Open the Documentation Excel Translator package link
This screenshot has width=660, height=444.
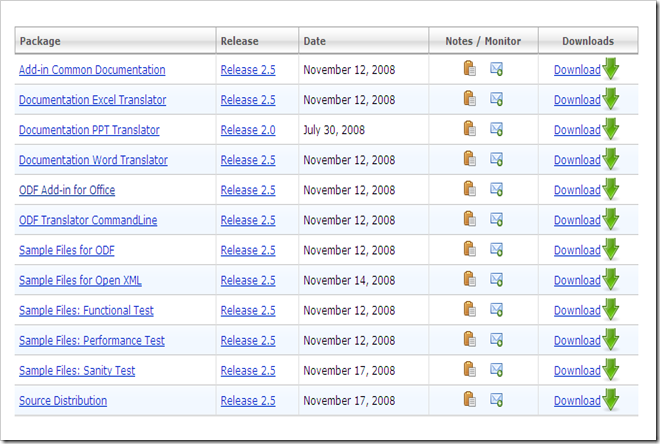point(93,100)
